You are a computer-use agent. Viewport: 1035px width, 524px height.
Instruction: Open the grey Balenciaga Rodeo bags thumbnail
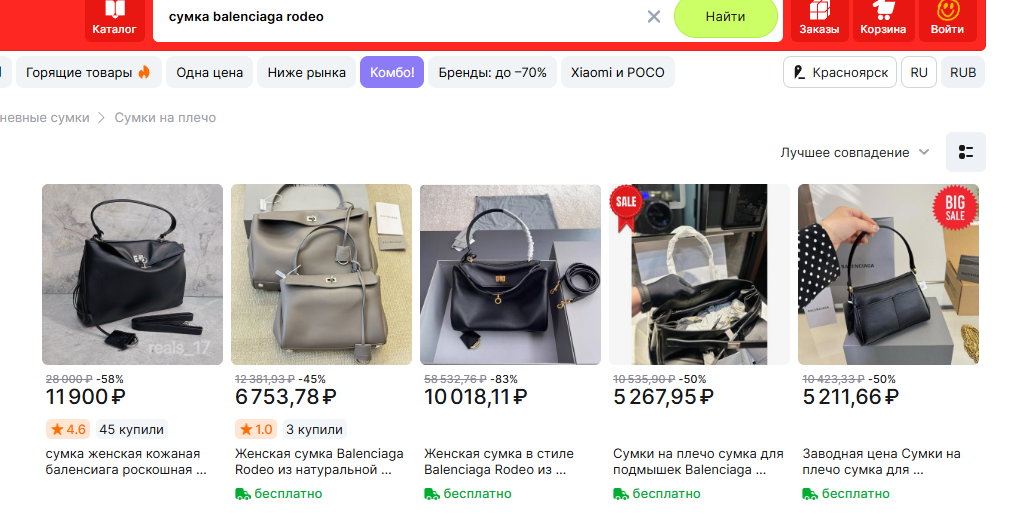pyautogui.click(x=321, y=274)
